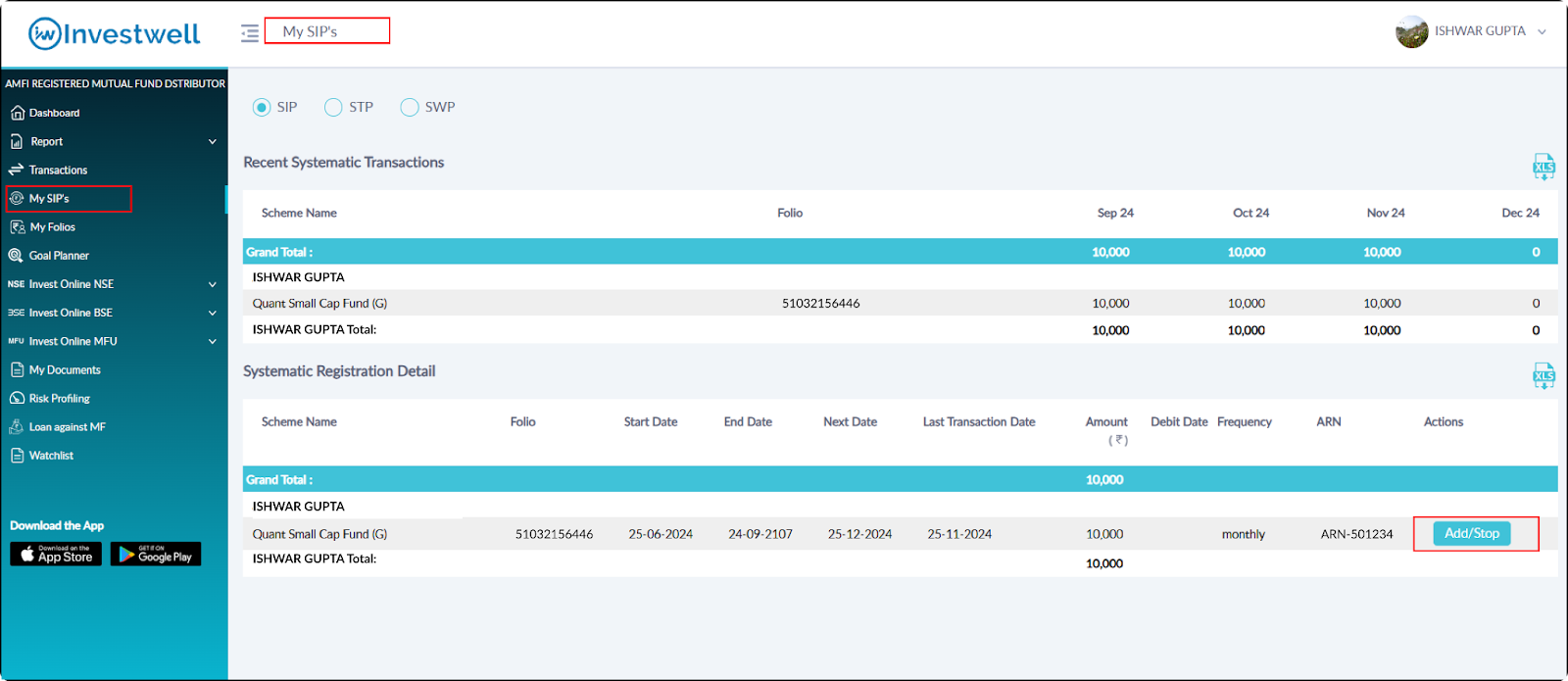The image size is (1568, 681).
Task: Click the BSE icon in sidebar
Action: pyautogui.click(x=16, y=313)
